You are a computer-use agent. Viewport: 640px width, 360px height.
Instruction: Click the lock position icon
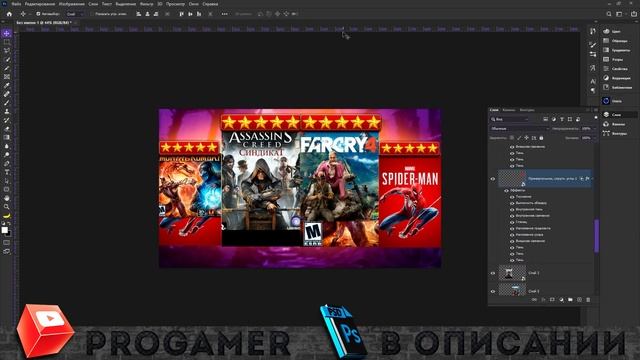coord(527,138)
